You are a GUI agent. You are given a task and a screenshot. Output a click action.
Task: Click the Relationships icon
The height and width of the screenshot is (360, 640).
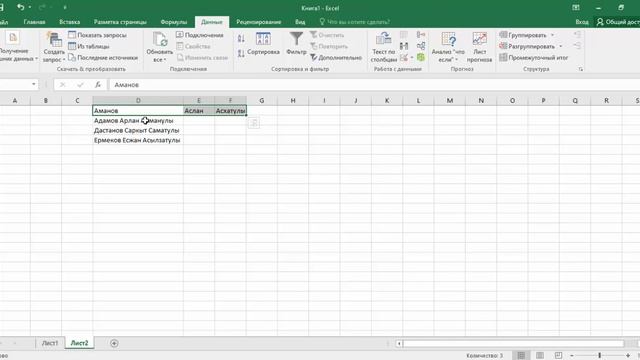click(x=421, y=46)
